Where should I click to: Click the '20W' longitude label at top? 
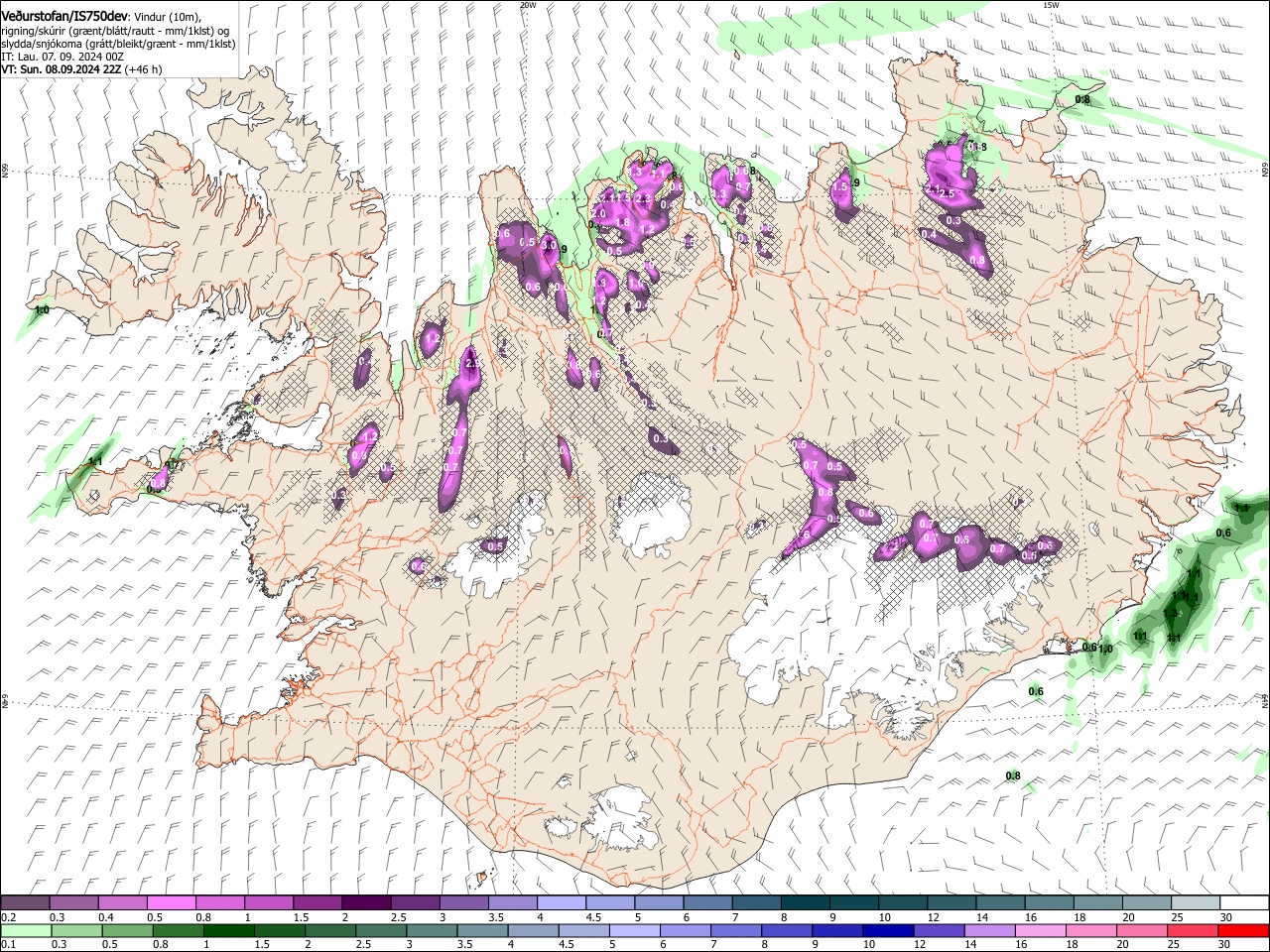click(x=528, y=5)
